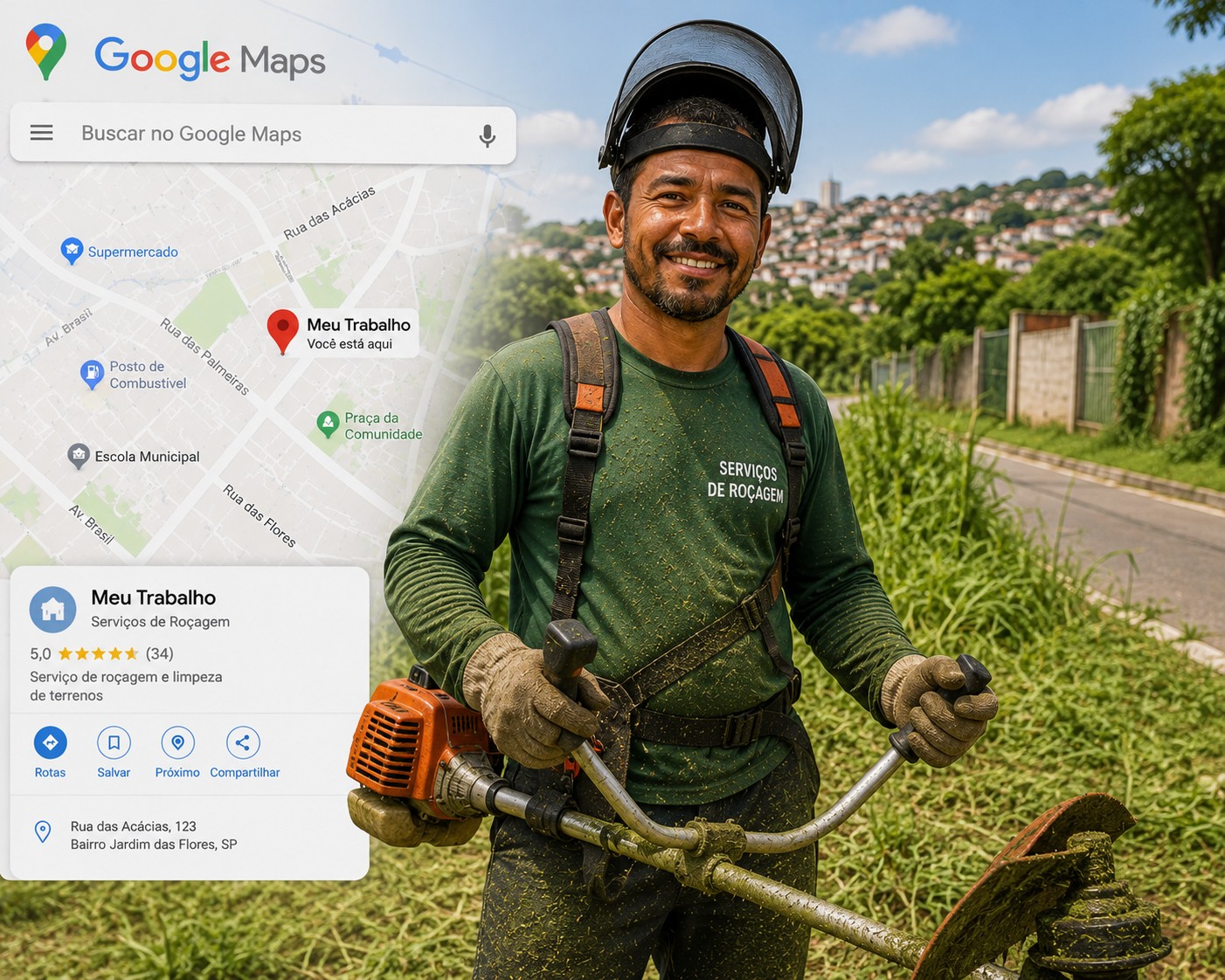
Task: Click the Posto de Combustível label
Action: click(x=148, y=375)
